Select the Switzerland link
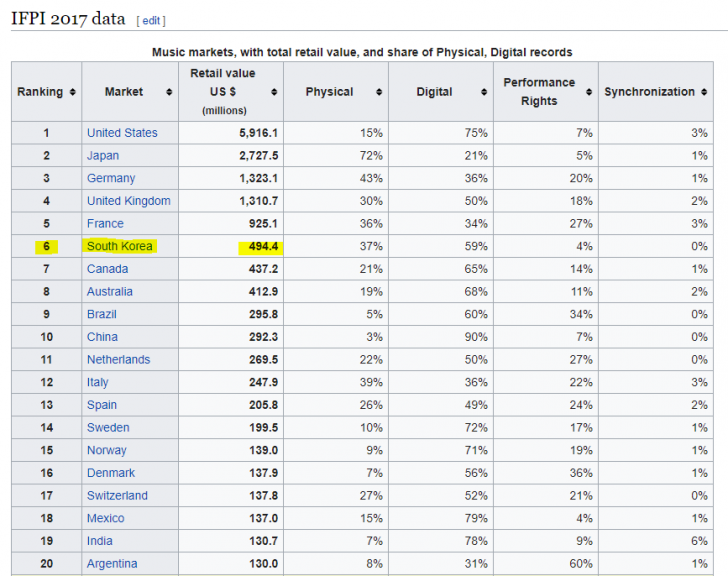Screen dimensions: 728x576 tap(117, 496)
